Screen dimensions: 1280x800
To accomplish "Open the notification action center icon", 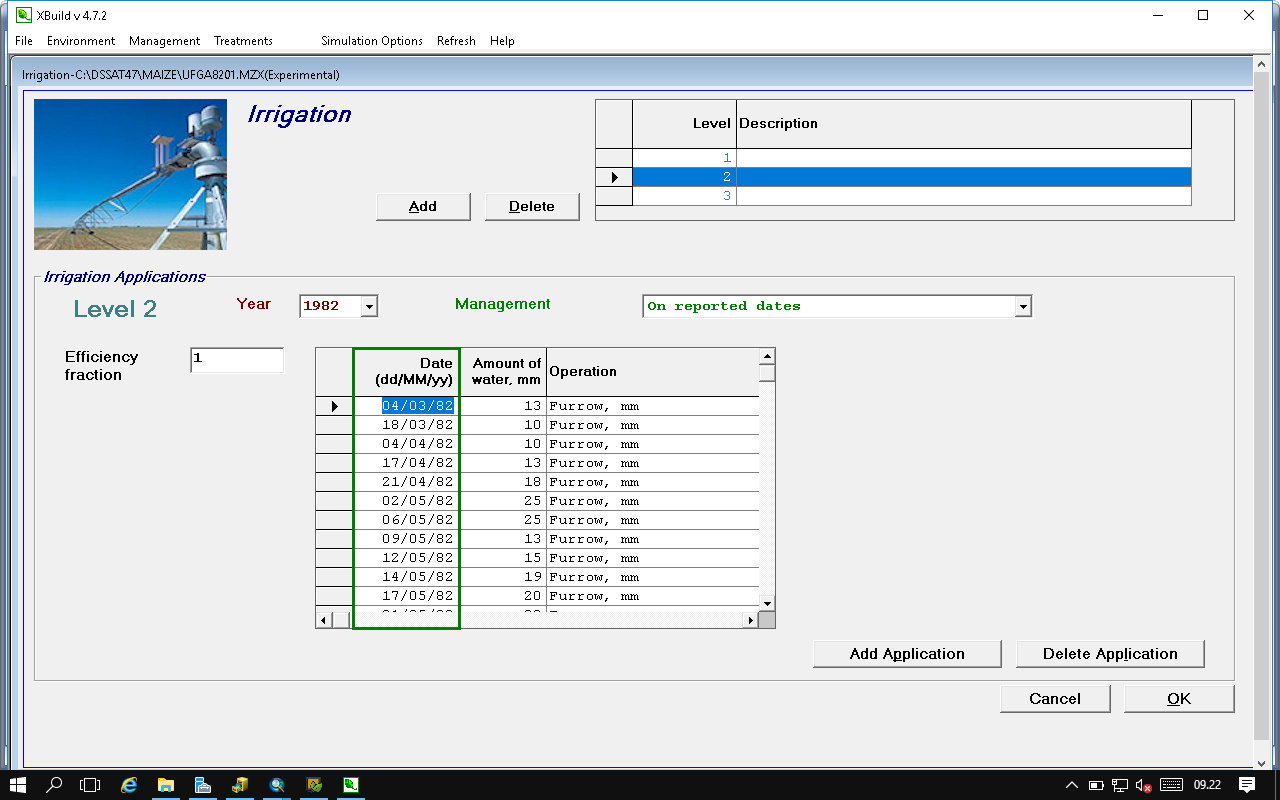I will click(x=1247, y=785).
